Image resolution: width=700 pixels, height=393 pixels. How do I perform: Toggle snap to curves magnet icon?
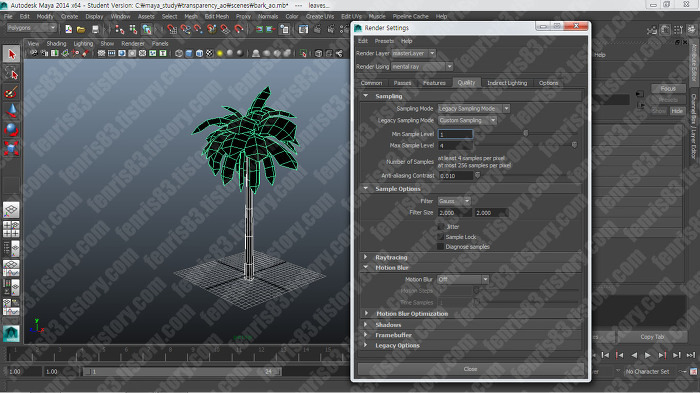(185, 29)
